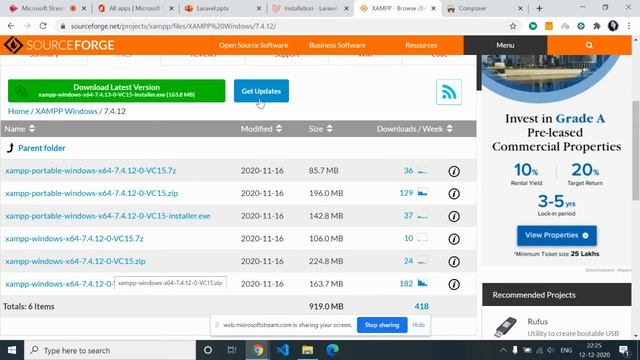Screen dimensions: 640x360
Task: Click the SourceForge search magnifier icon
Action: click(589, 45)
